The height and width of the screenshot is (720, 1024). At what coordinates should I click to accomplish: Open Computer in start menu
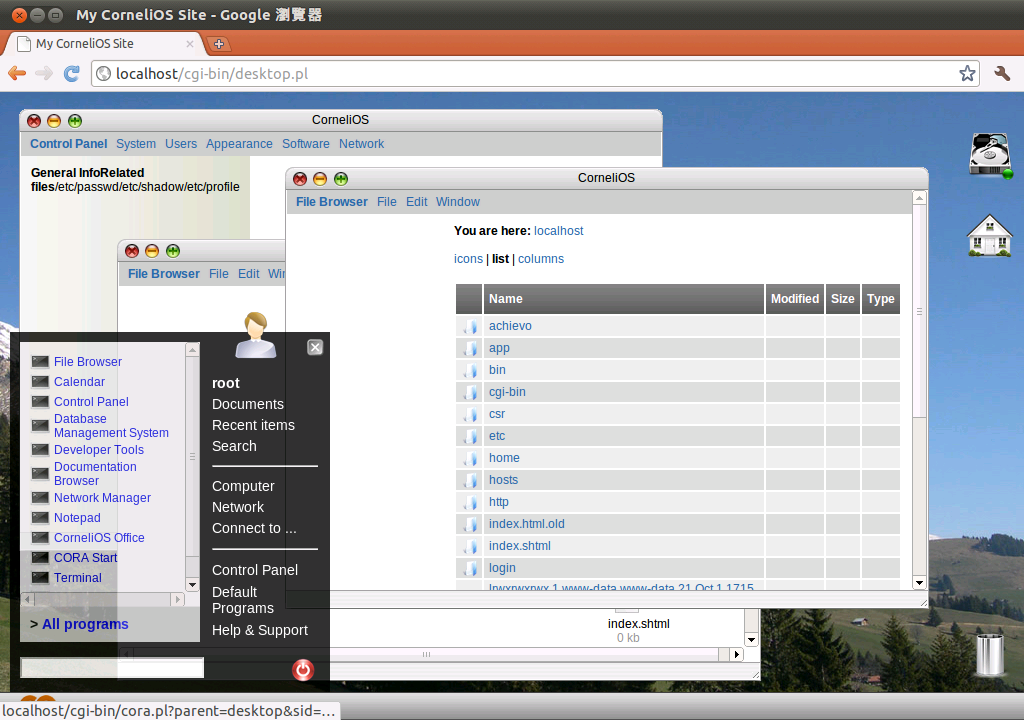pos(243,486)
